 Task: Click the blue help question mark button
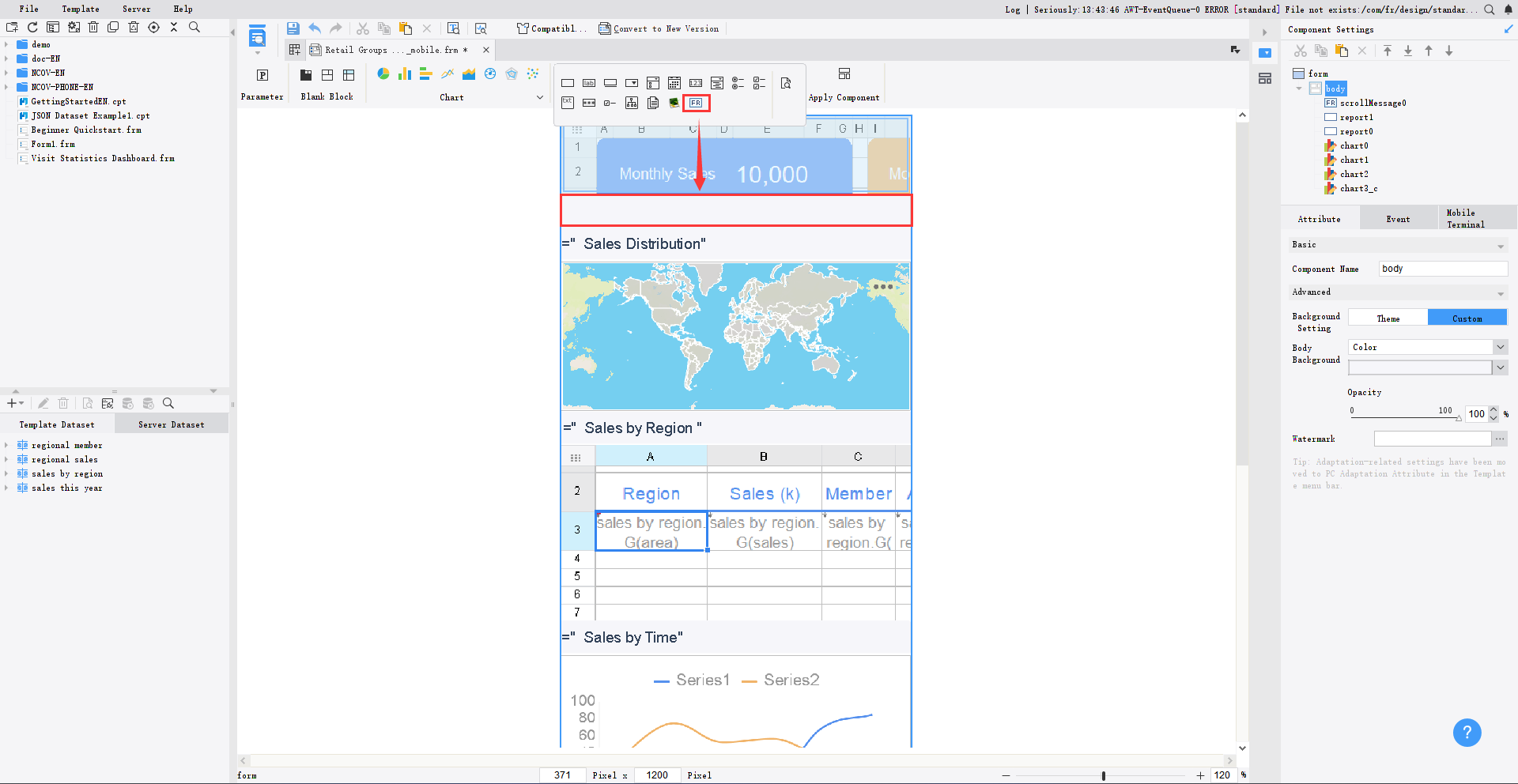(x=1467, y=733)
